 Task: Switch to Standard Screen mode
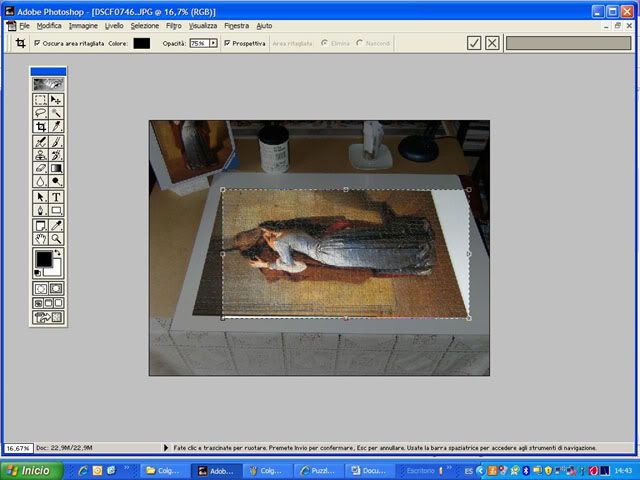point(38,303)
